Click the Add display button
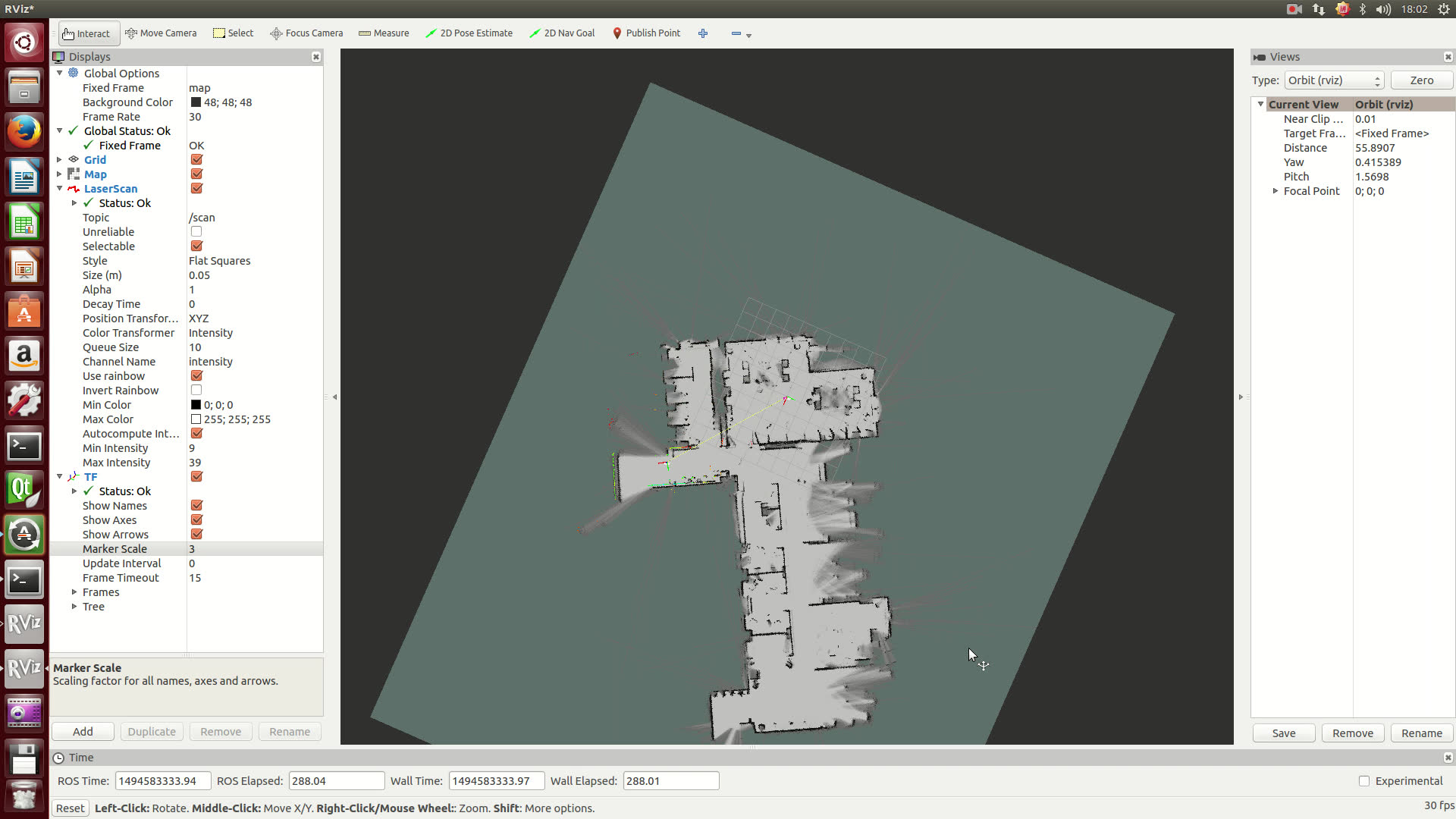Viewport: 1456px width, 819px height. pyautogui.click(x=83, y=731)
